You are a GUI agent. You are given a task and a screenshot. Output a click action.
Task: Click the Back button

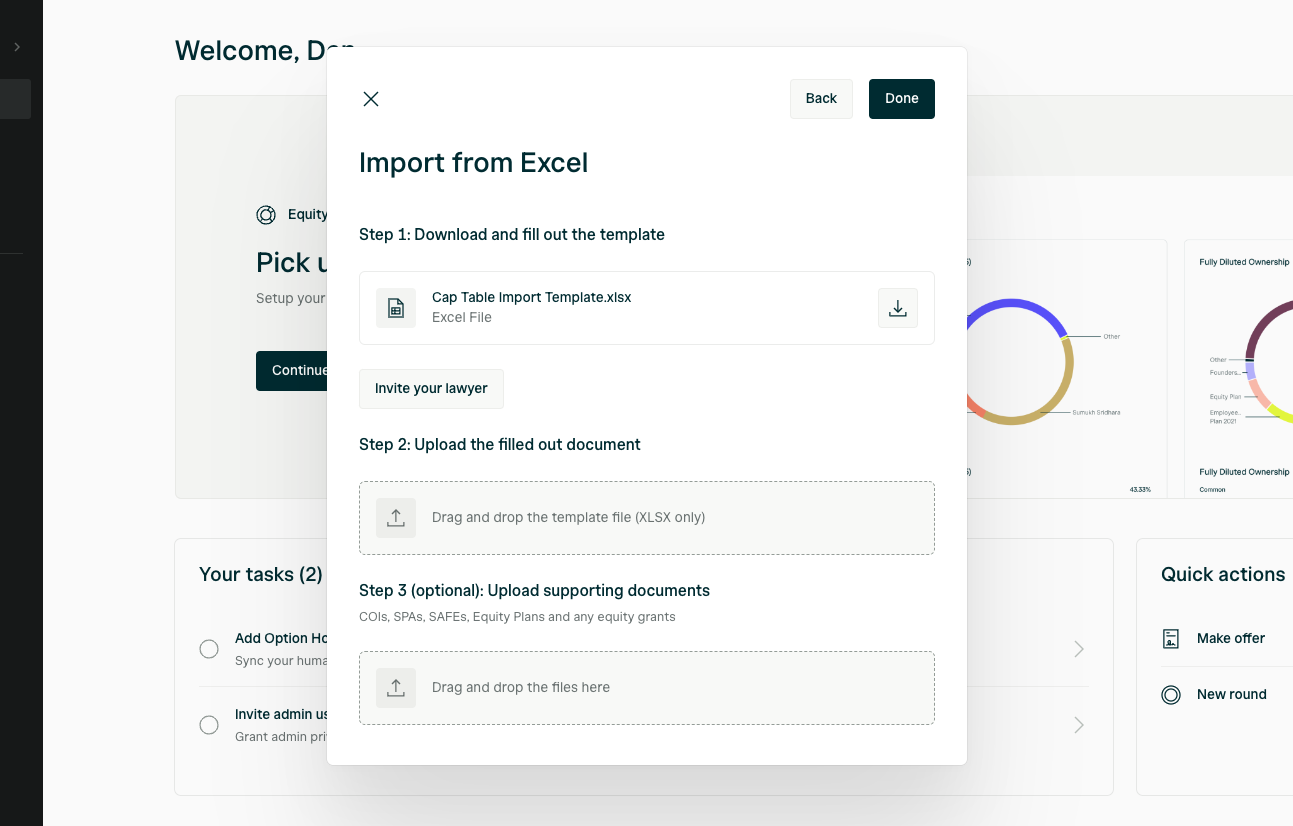pyautogui.click(x=821, y=99)
